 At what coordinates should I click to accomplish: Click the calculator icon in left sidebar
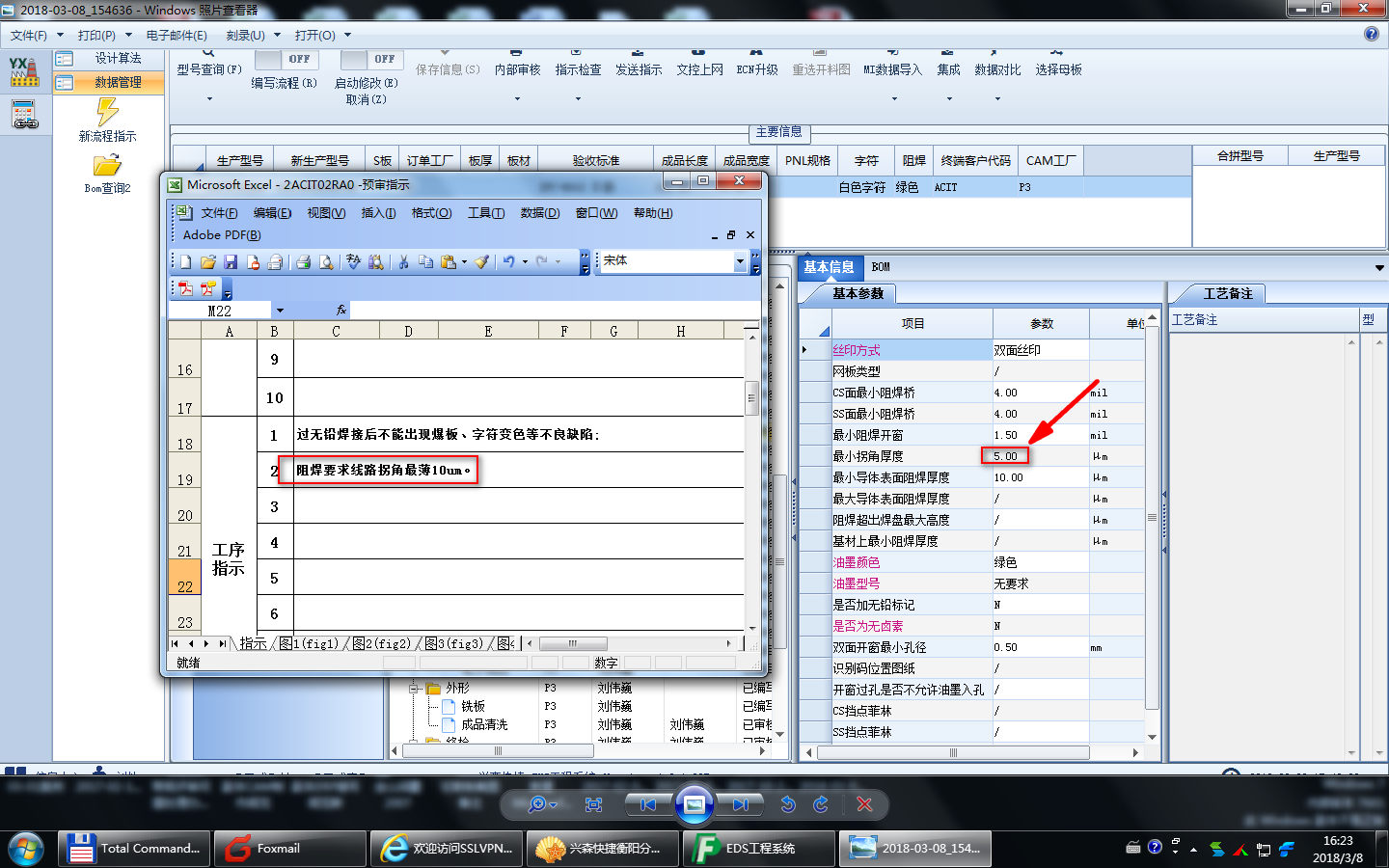(x=25, y=114)
